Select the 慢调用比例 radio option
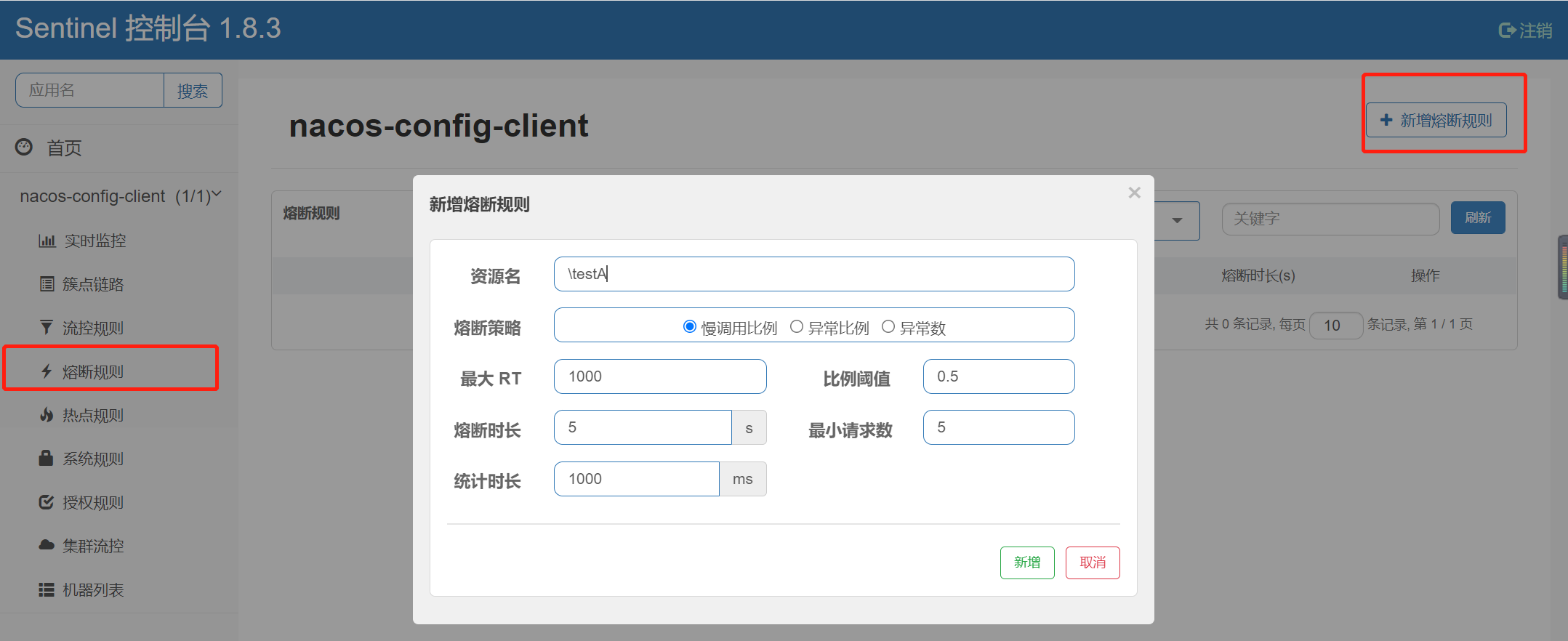The width and height of the screenshot is (1568, 641). (690, 327)
